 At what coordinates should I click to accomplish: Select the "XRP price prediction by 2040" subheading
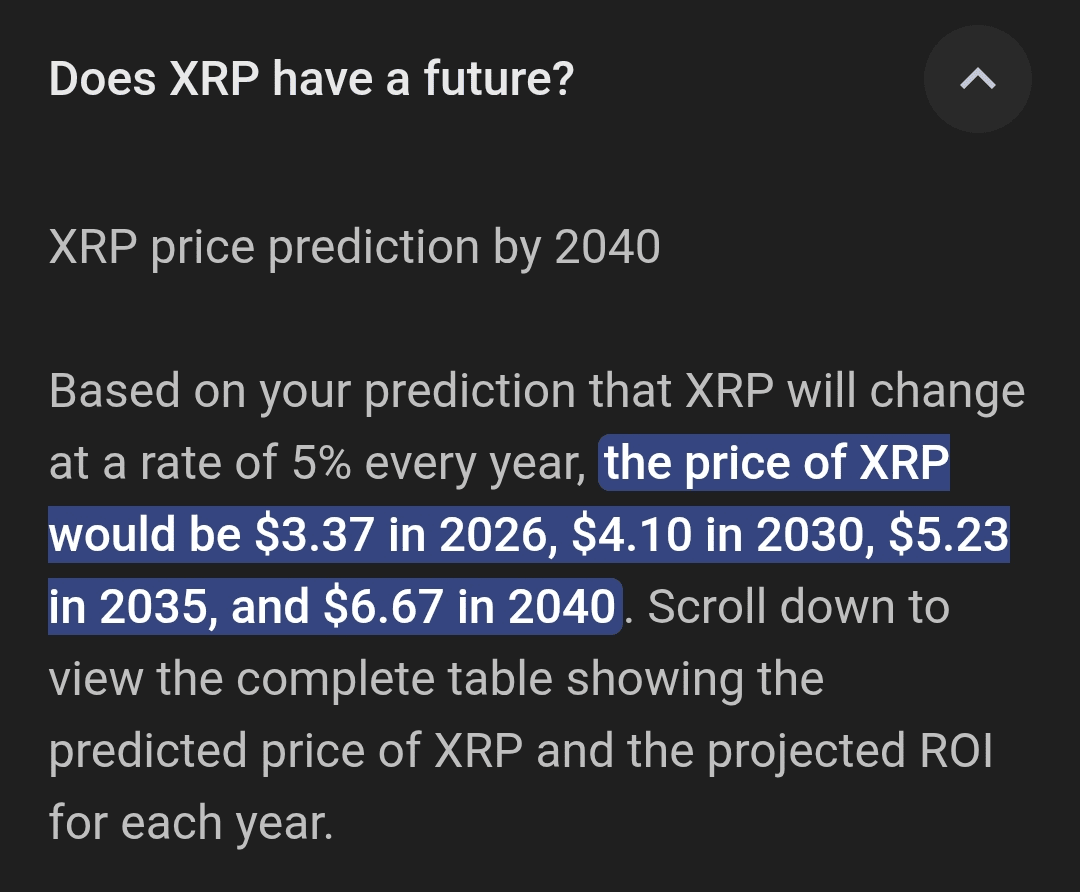tap(355, 247)
